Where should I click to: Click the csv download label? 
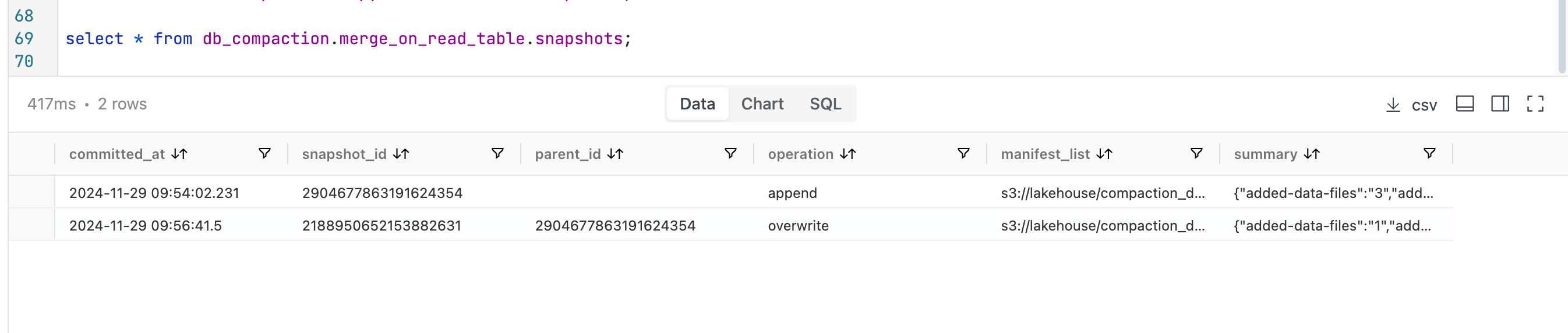click(1424, 105)
